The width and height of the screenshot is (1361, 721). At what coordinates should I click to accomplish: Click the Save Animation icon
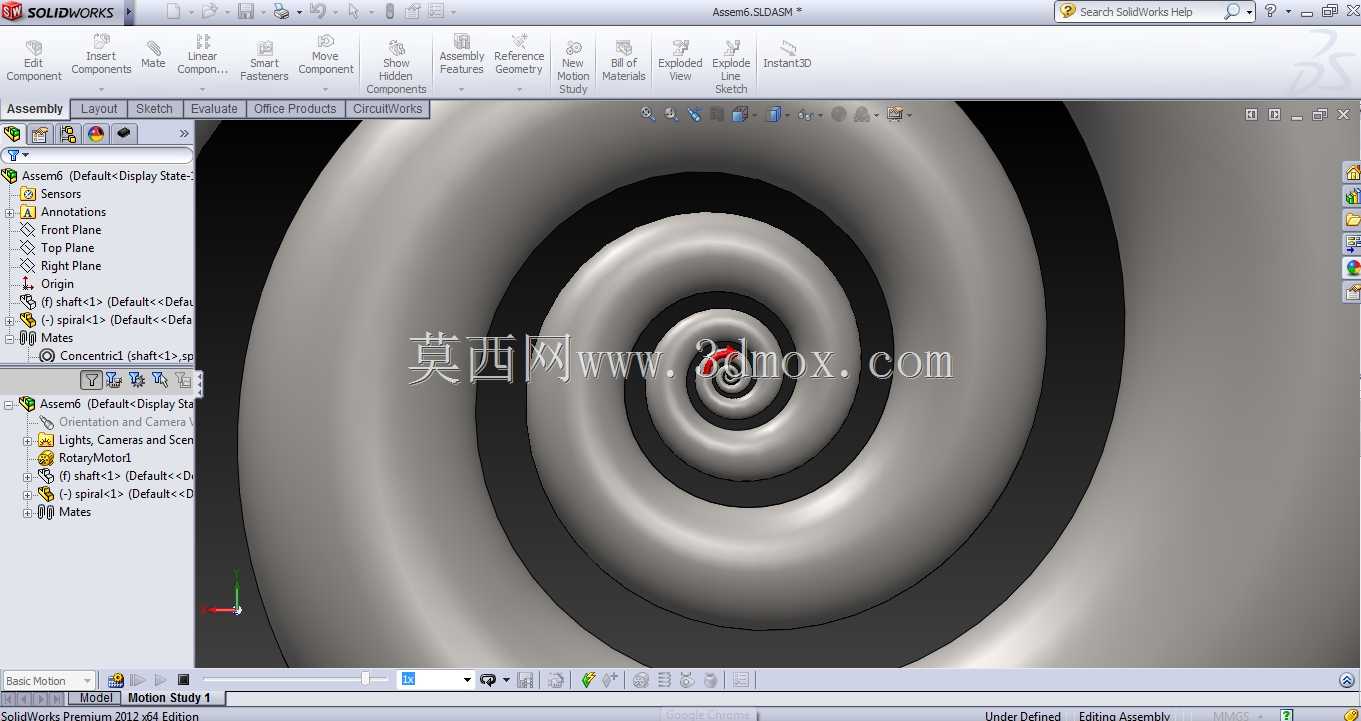coord(526,680)
